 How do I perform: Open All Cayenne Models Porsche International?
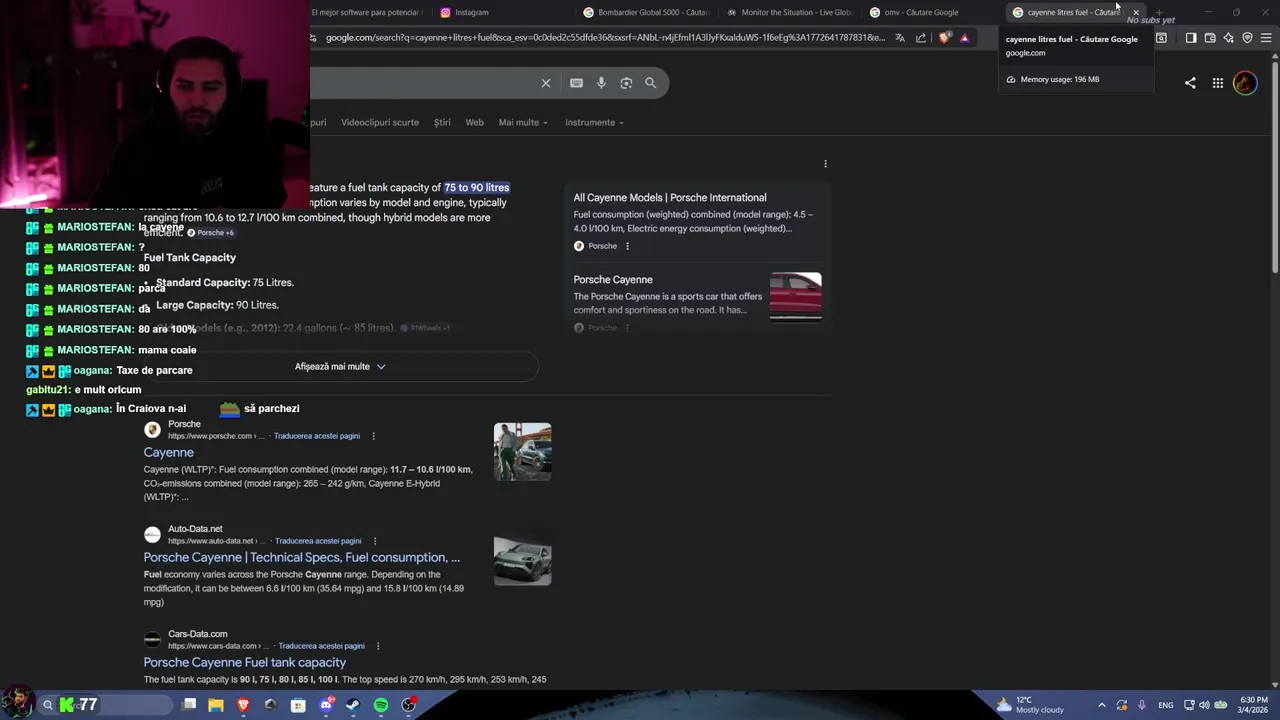pyautogui.click(x=670, y=198)
